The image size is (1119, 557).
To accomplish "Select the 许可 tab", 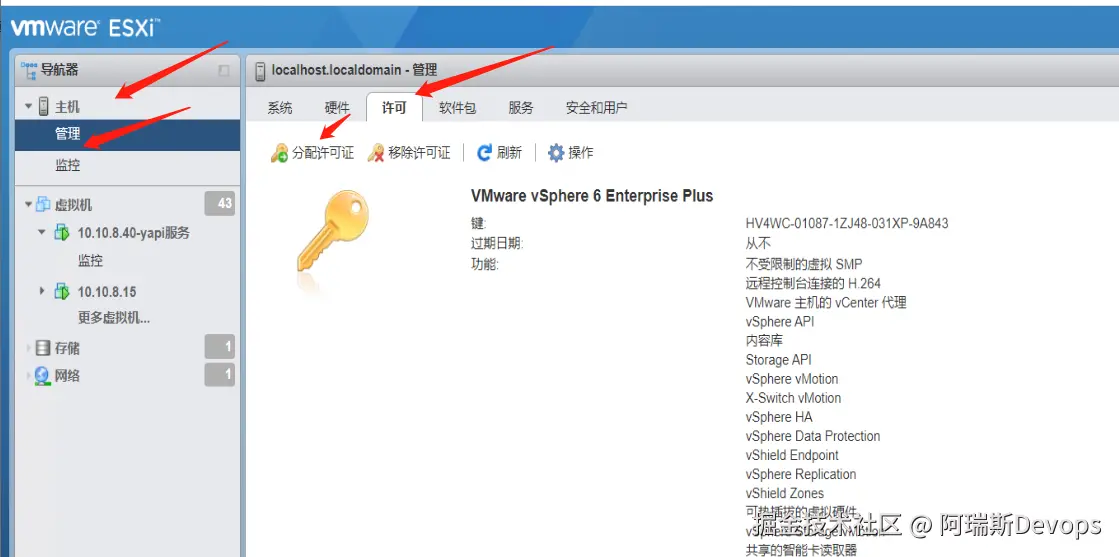I will pyautogui.click(x=394, y=108).
